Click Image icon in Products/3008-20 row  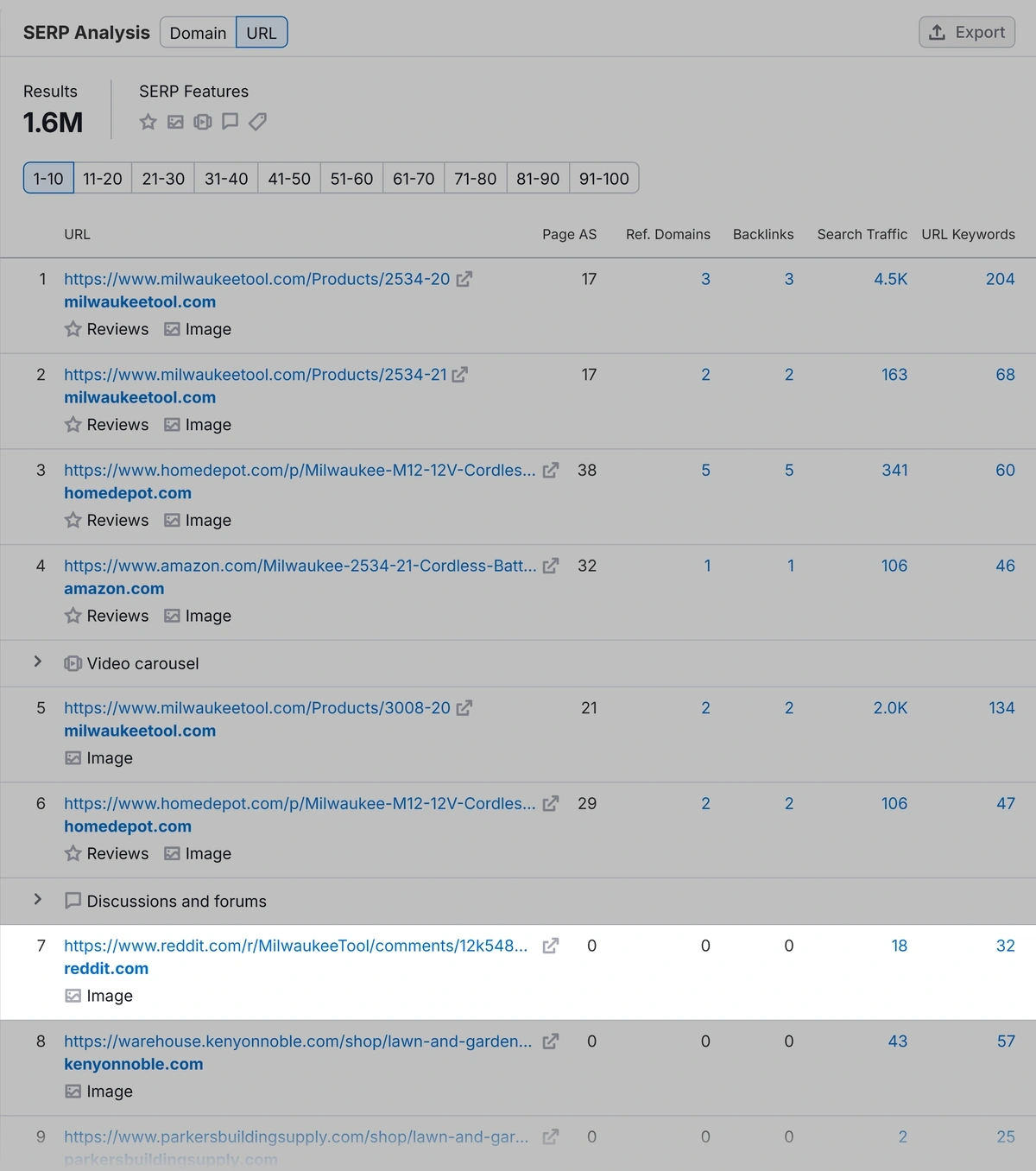tap(73, 758)
